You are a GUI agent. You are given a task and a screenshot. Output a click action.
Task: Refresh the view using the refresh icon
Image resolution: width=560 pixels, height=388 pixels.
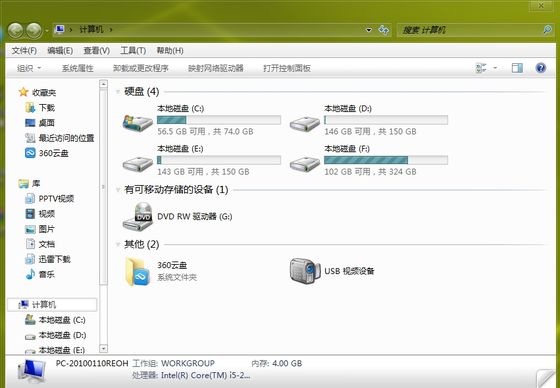pos(384,30)
